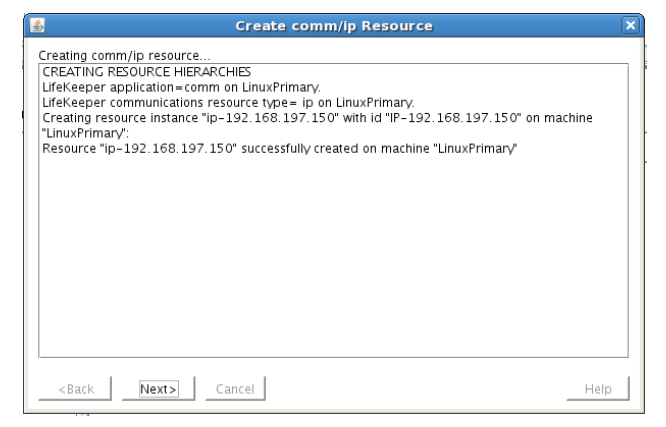Close the Create comm/ip Resource dialog
This screenshot has height=427, width=666.
[x=630, y=25]
